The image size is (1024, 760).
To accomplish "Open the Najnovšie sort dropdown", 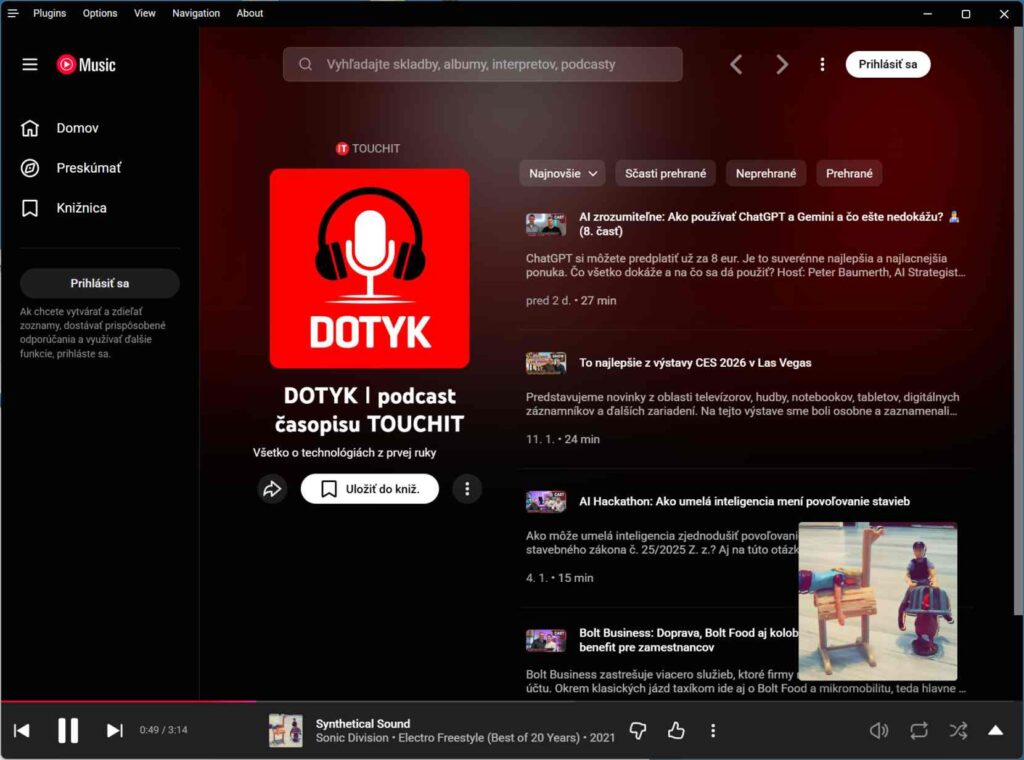I will [561, 173].
